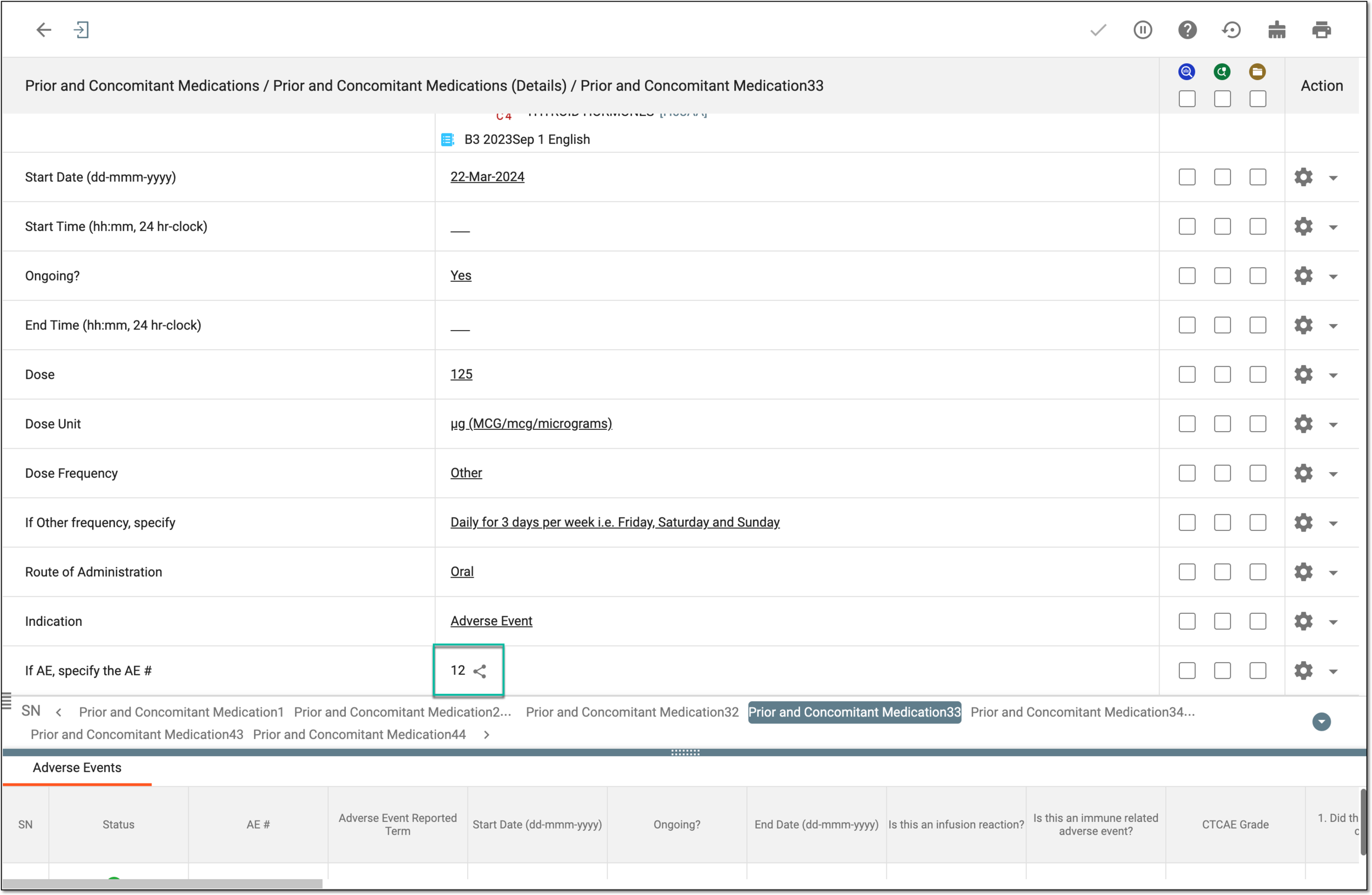Screen dimensions: 1372x895
Task: Click the Yes value for Ongoing
Action: coord(460,276)
